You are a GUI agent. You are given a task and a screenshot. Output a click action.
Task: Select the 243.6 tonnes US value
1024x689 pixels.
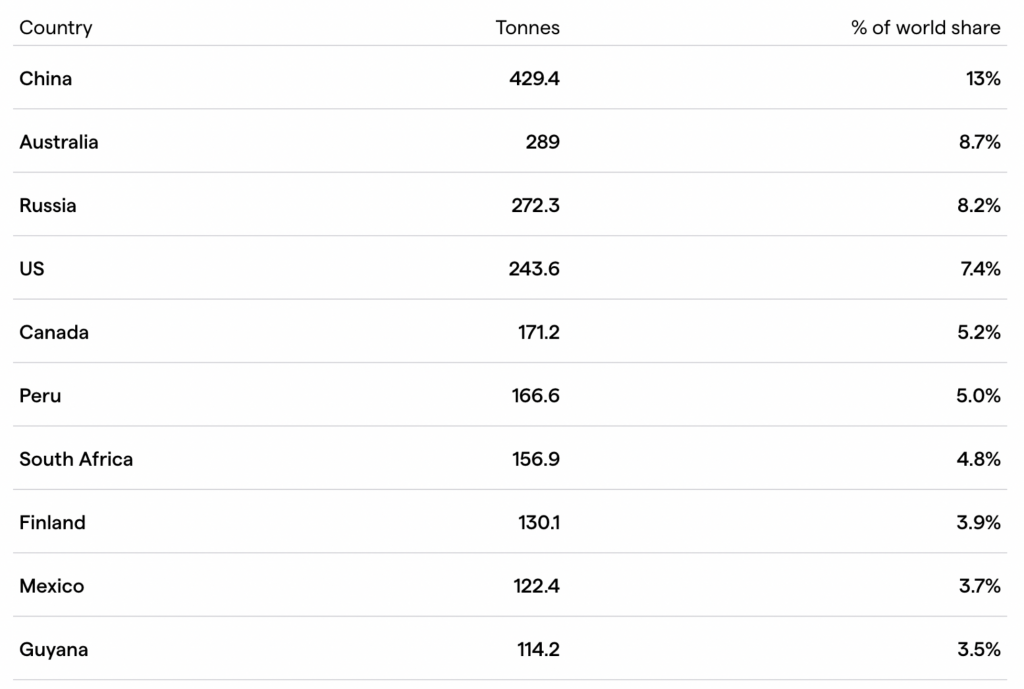click(x=534, y=268)
